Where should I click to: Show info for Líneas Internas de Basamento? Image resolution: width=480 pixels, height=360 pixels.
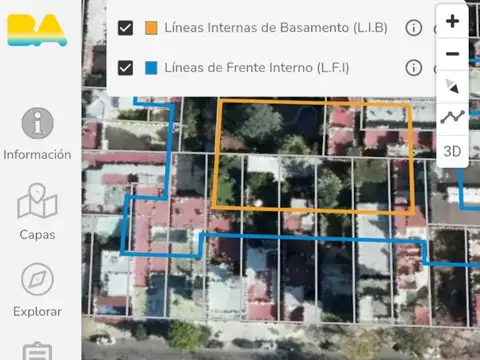tap(413, 28)
